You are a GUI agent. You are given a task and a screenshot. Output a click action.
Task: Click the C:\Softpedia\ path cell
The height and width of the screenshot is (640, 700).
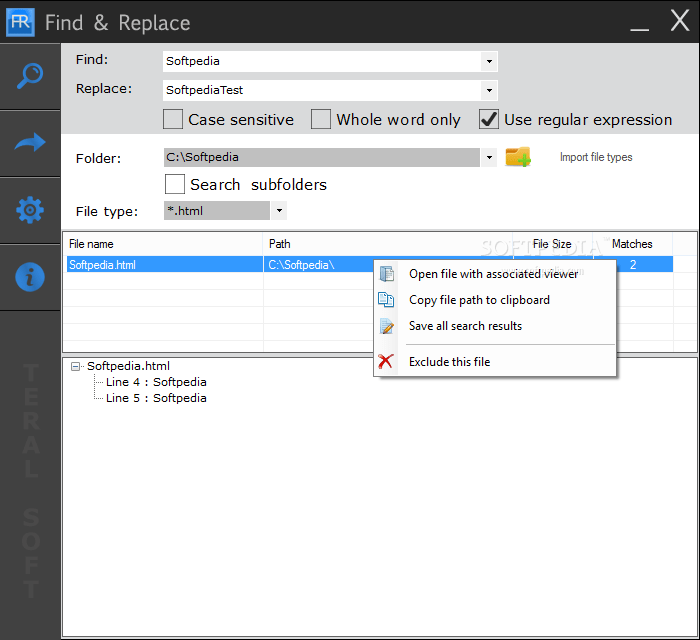301,265
